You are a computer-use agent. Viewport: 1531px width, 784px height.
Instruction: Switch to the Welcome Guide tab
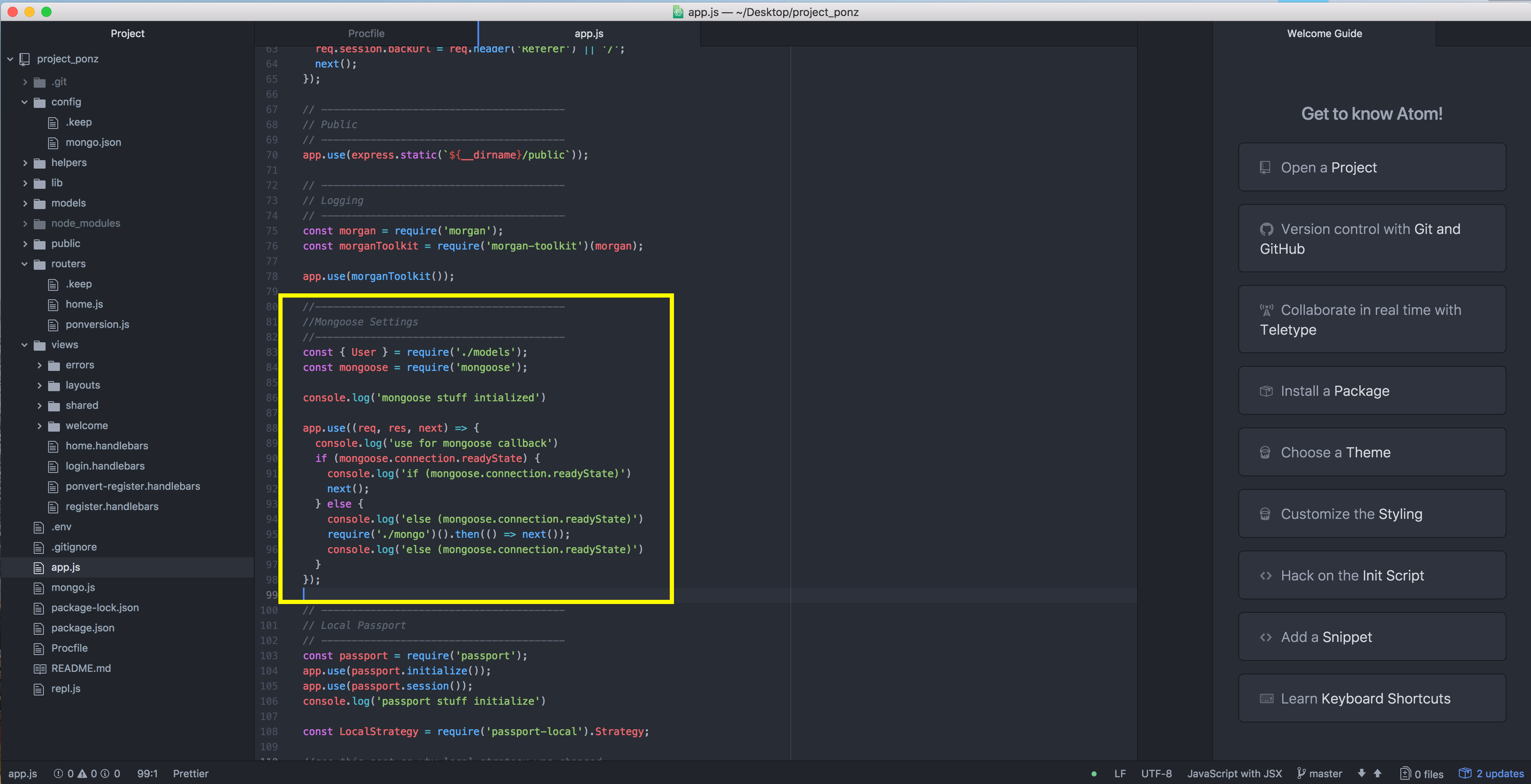[x=1324, y=33]
